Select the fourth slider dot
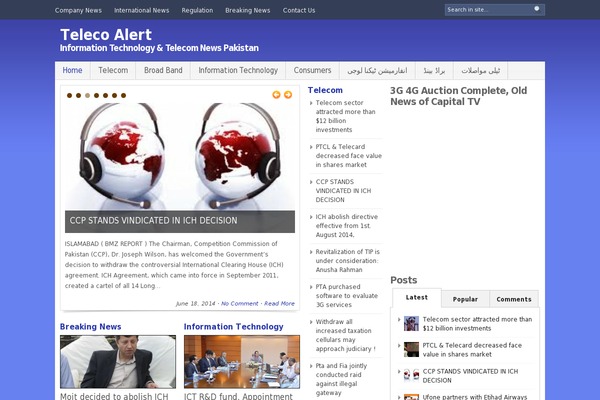The image size is (600, 400). pos(96,95)
